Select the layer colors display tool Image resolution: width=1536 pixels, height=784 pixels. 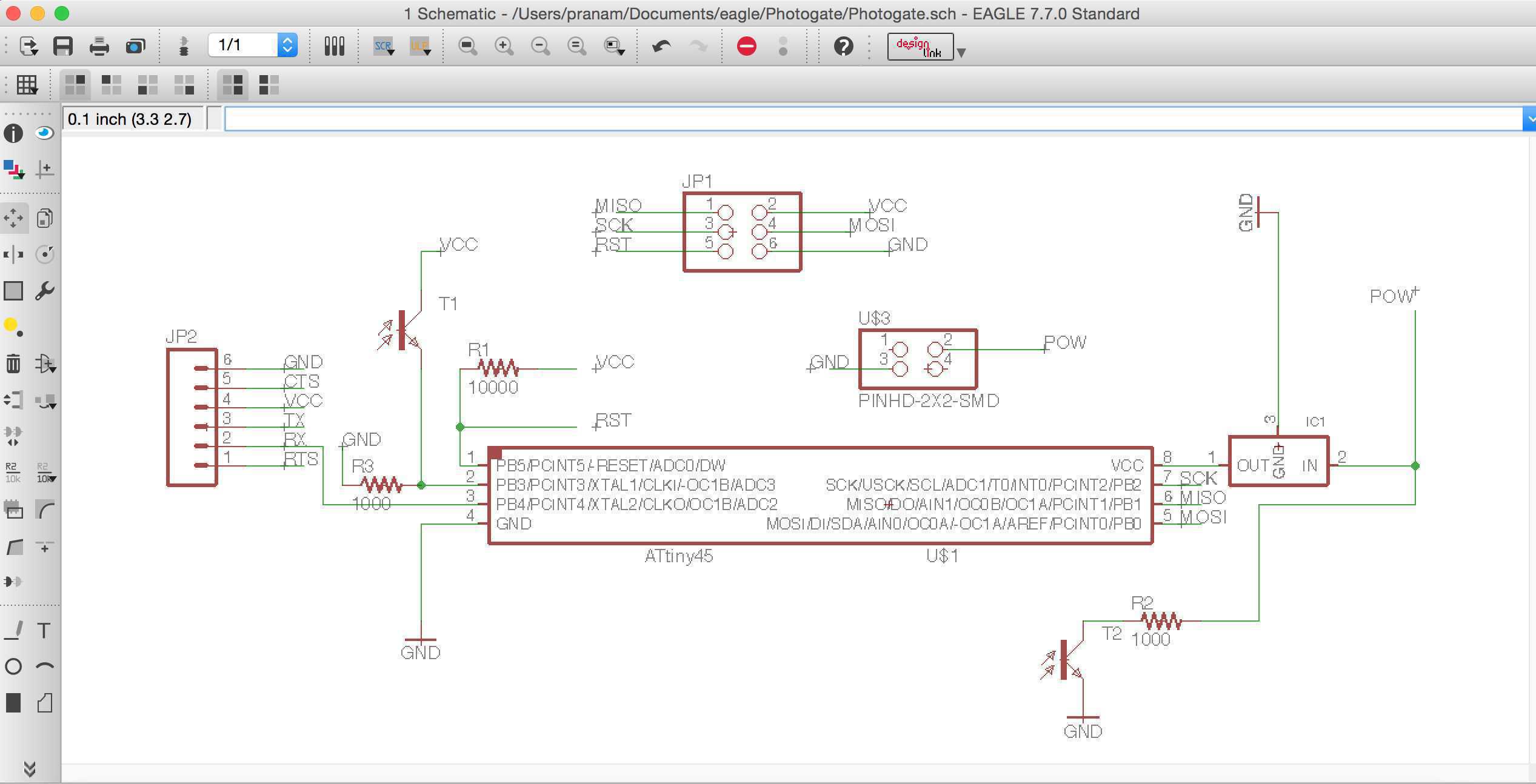pos(13,170)
